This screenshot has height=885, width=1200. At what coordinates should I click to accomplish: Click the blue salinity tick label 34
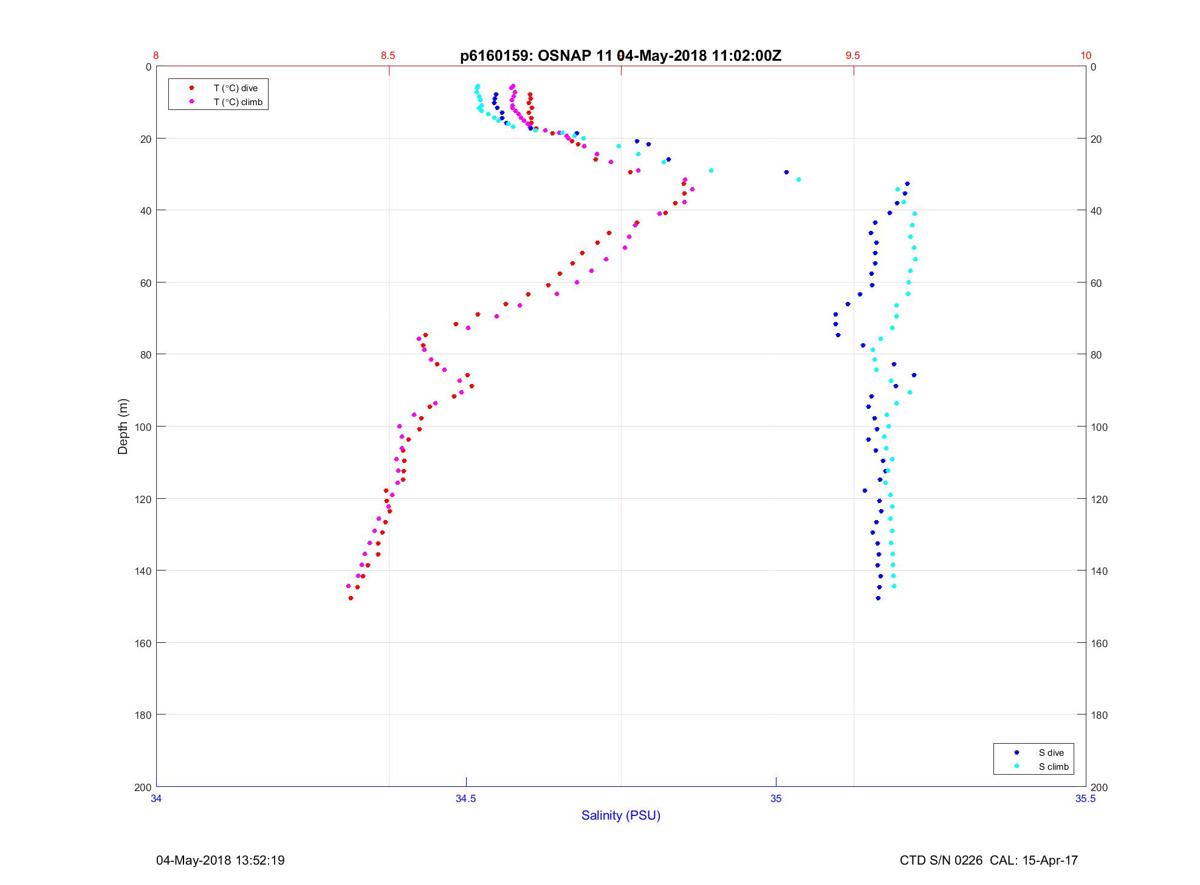tap(156, 798)
